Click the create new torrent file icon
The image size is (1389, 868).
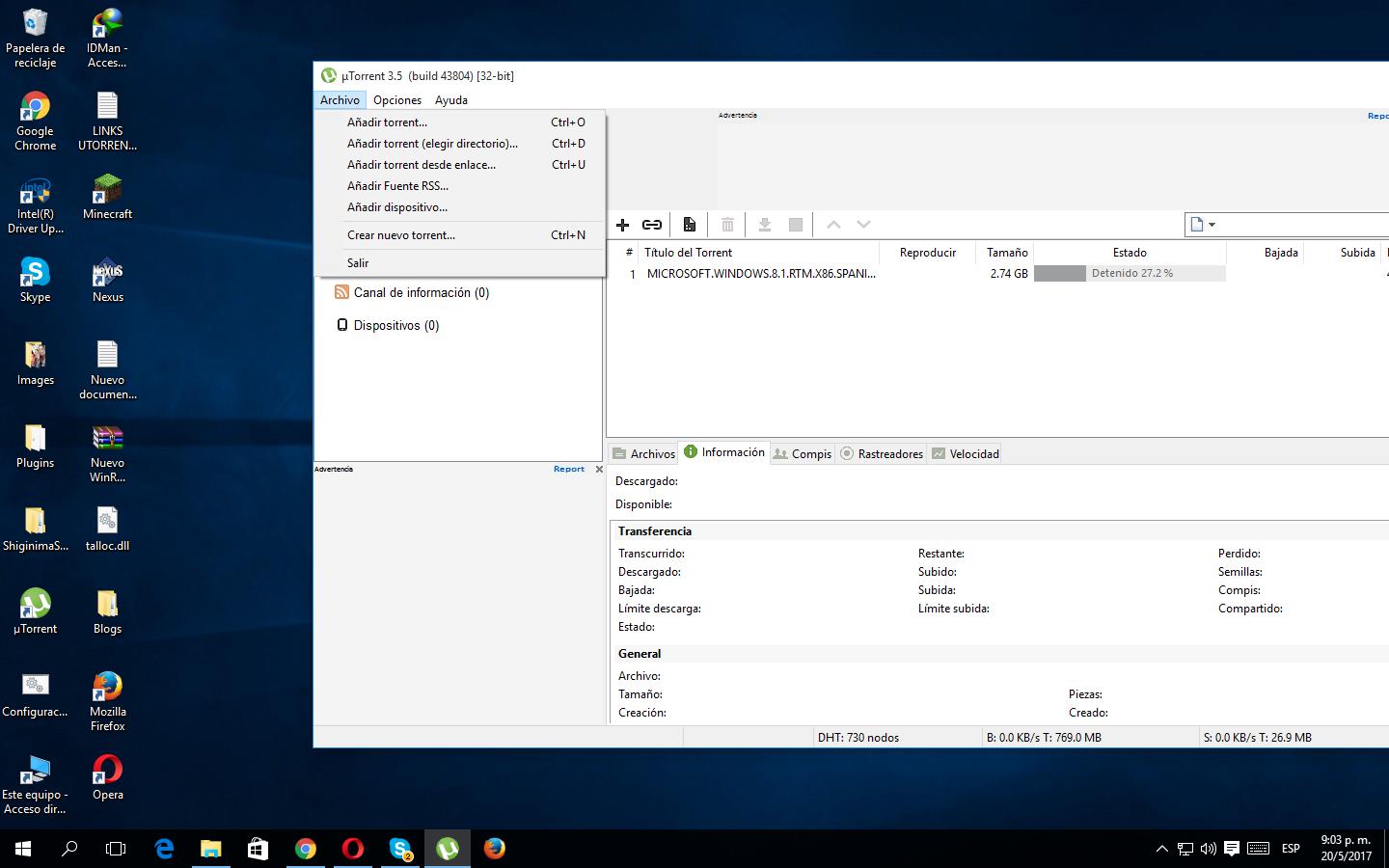(x=689, y=225)
